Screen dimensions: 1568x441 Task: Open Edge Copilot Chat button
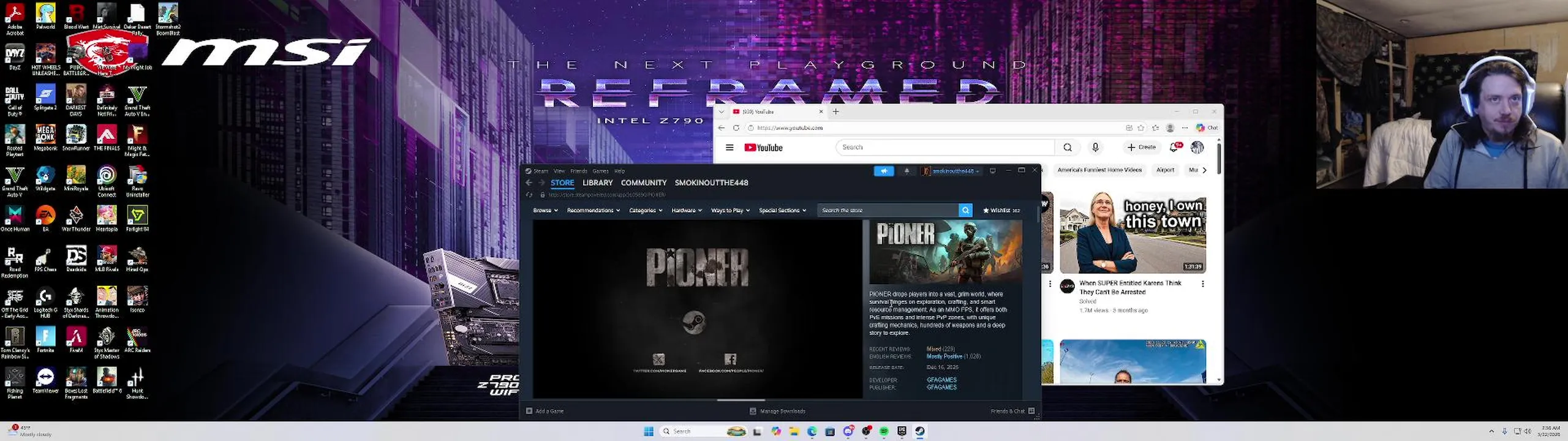pyautogui.click(x=1207, y=128)
